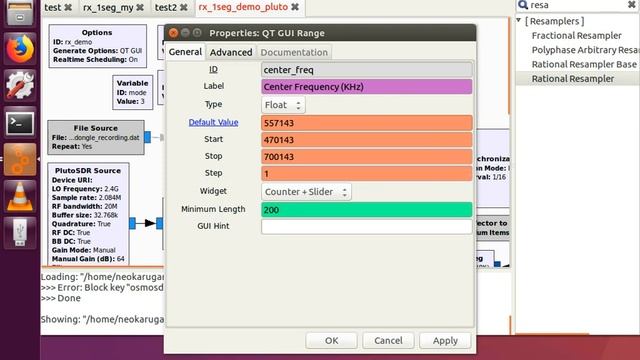Open VLC media player from the dock
This screenshot has width=640, height=360.
[x=20, y=196]
